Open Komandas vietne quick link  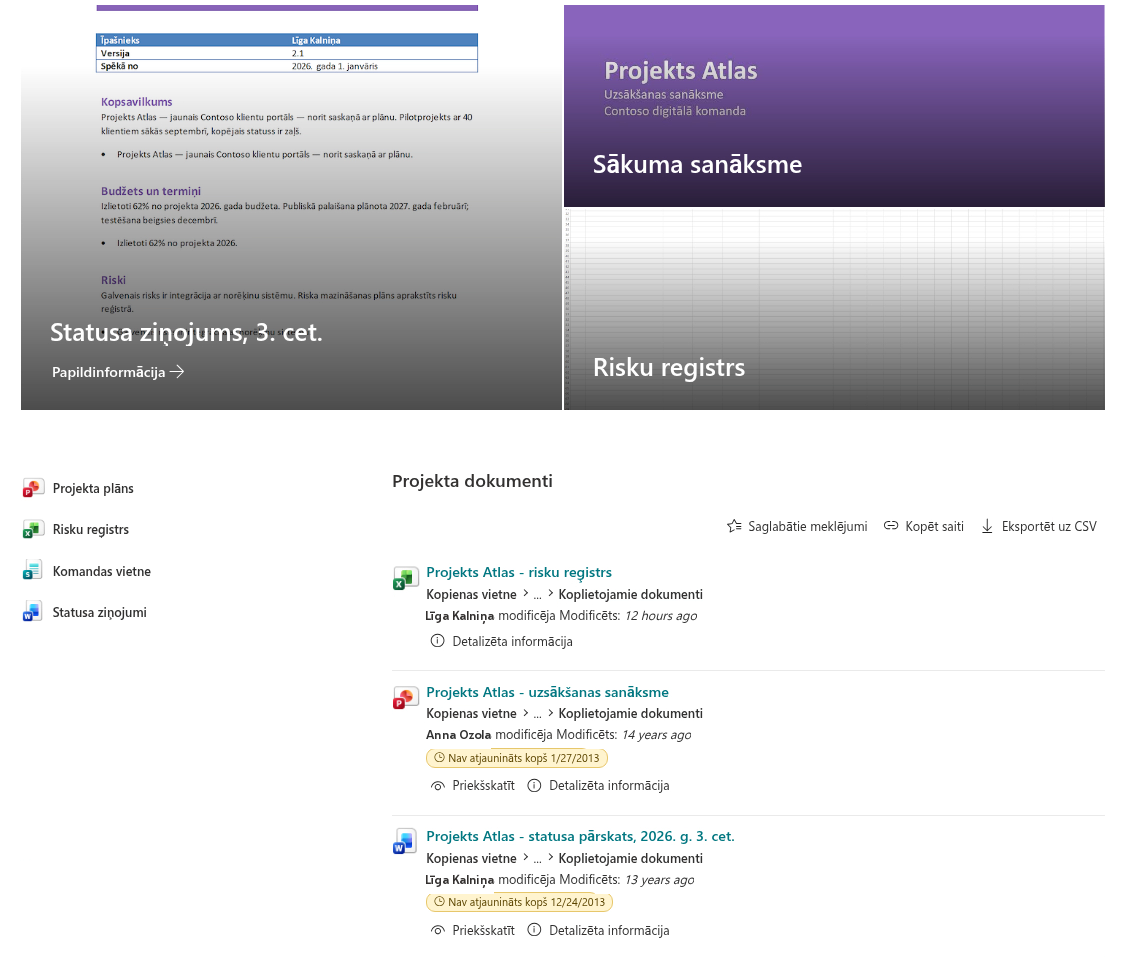tap(102, 571)
